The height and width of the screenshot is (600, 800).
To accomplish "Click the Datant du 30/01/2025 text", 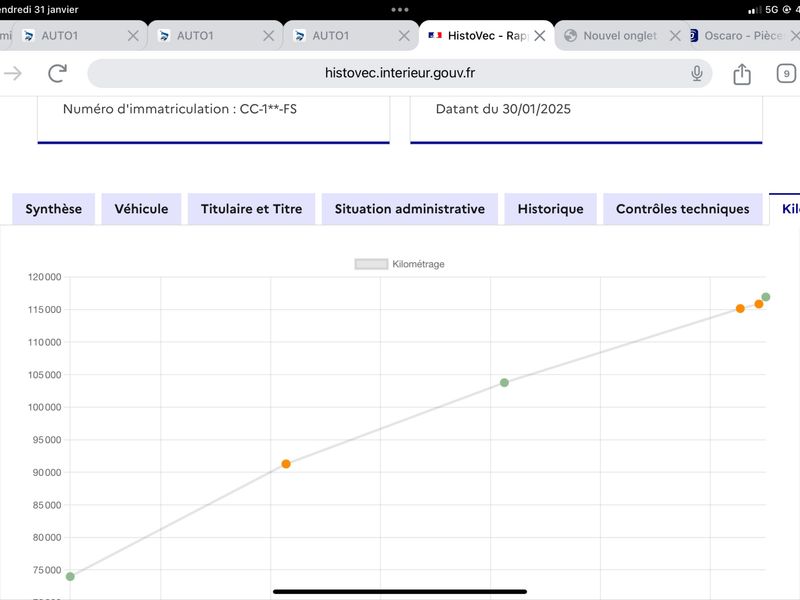I will point(503,109).
